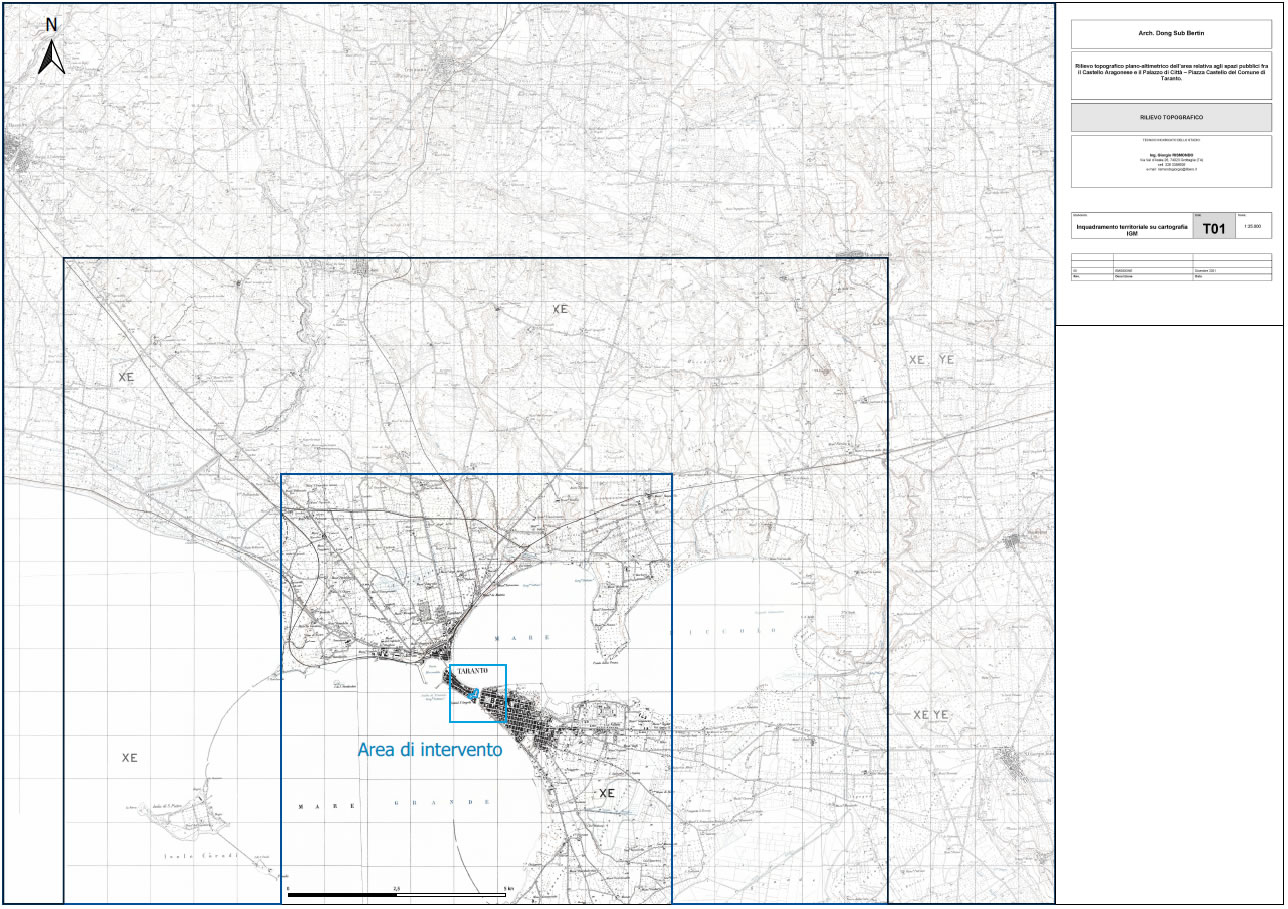Click the 5 km graphic scale bar
The height and width of the screenshot is (909, 1288).
395,896
